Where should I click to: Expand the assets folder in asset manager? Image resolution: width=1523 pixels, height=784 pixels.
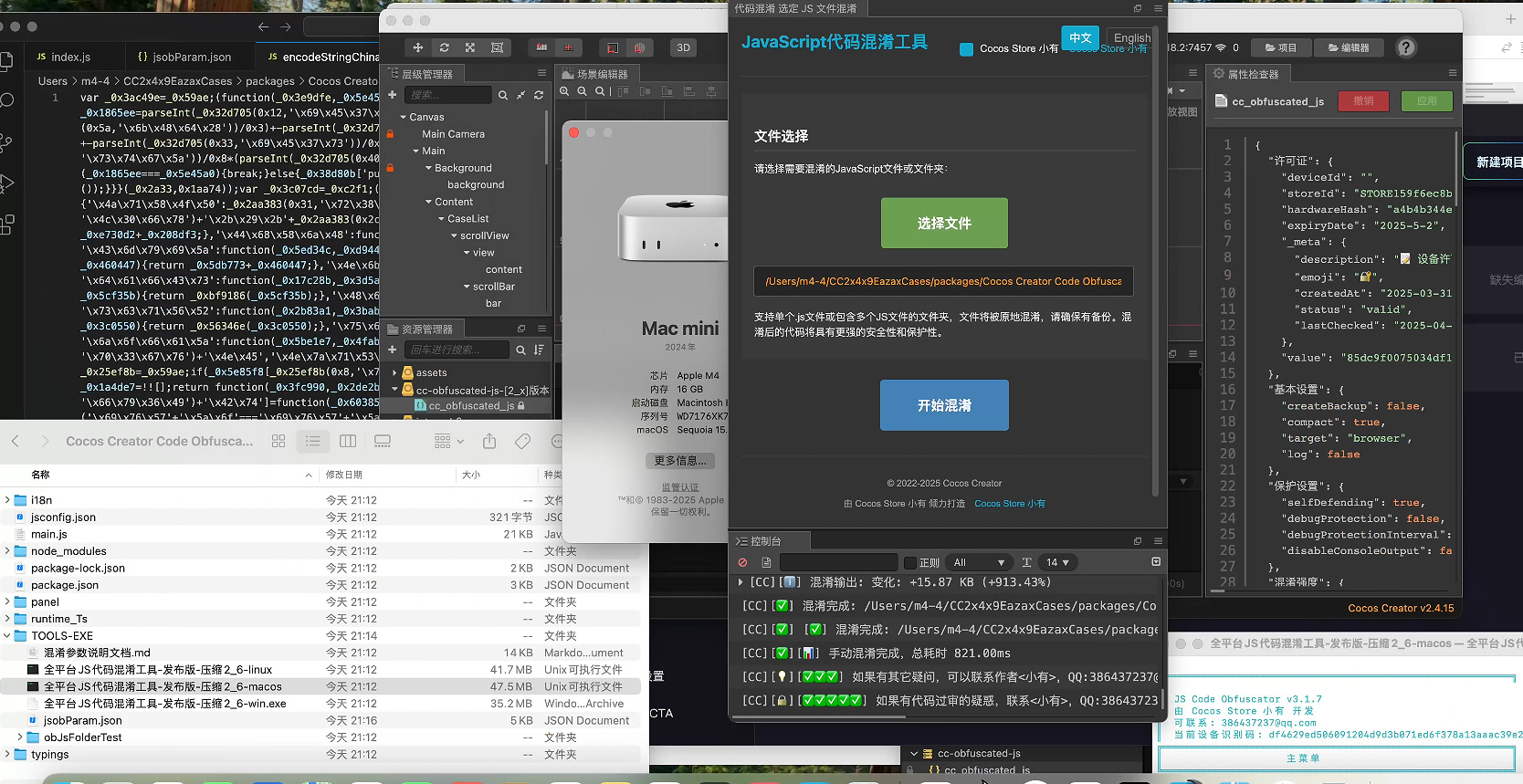pos(395,373)
